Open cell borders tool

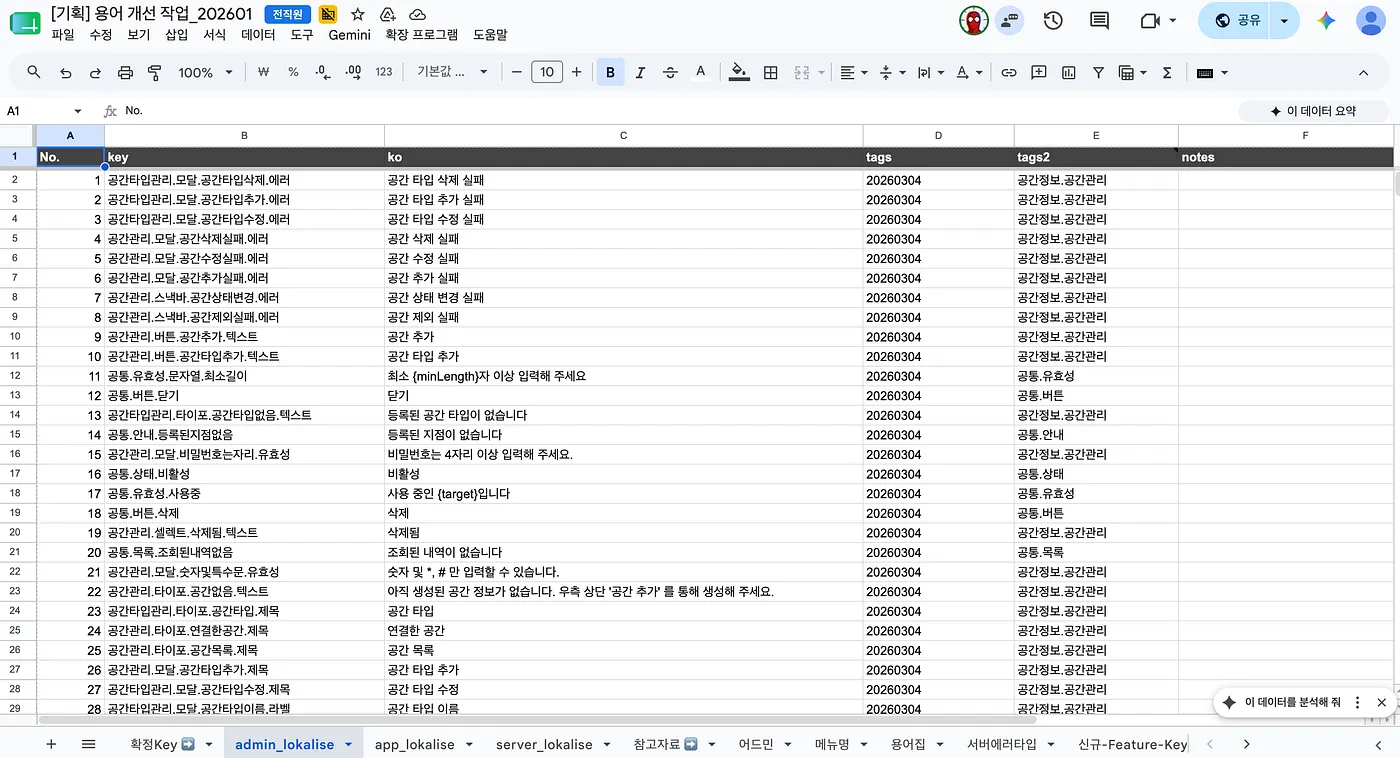pos(770,72)
